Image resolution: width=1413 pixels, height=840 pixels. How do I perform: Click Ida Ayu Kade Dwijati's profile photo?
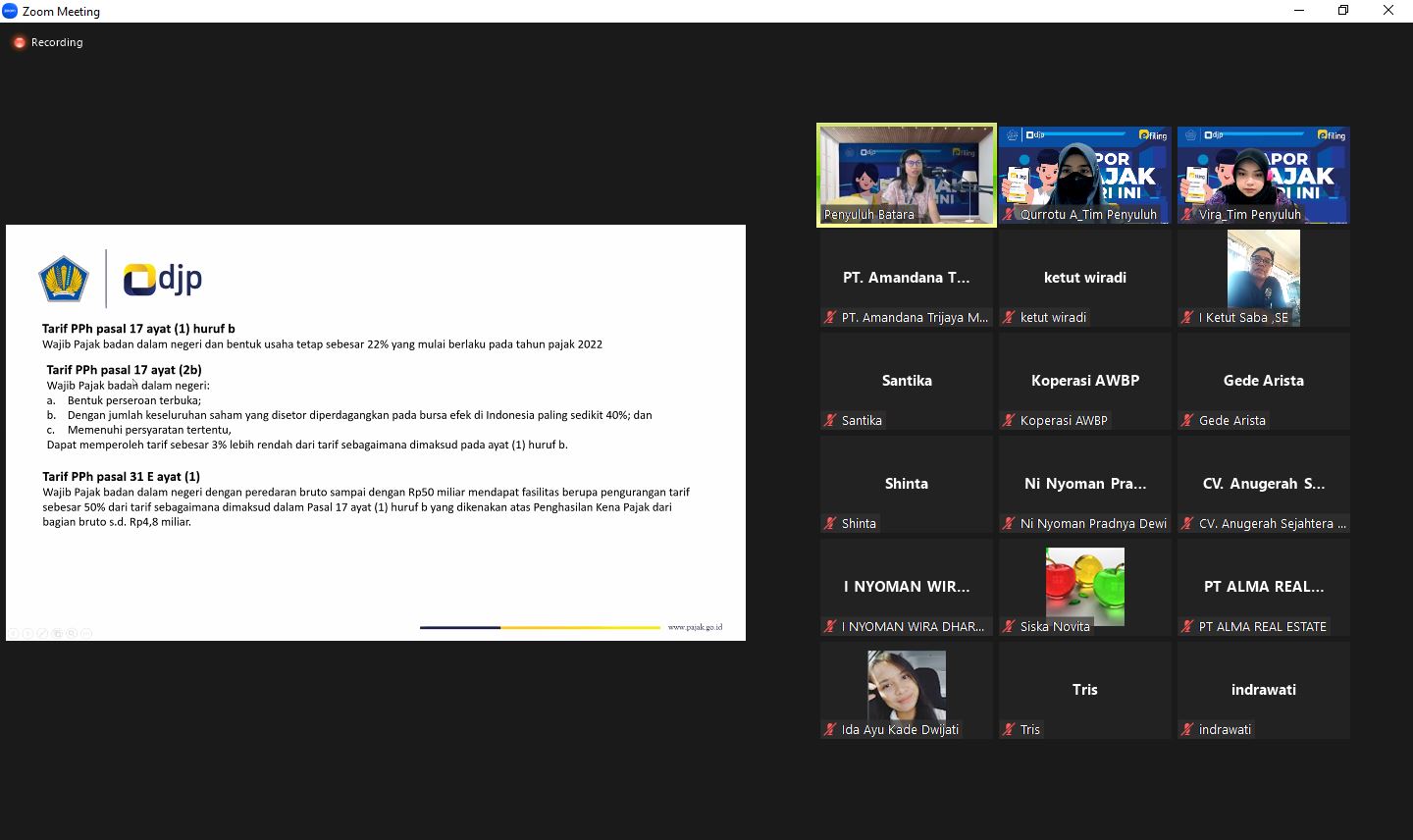(x=906, y=686)
